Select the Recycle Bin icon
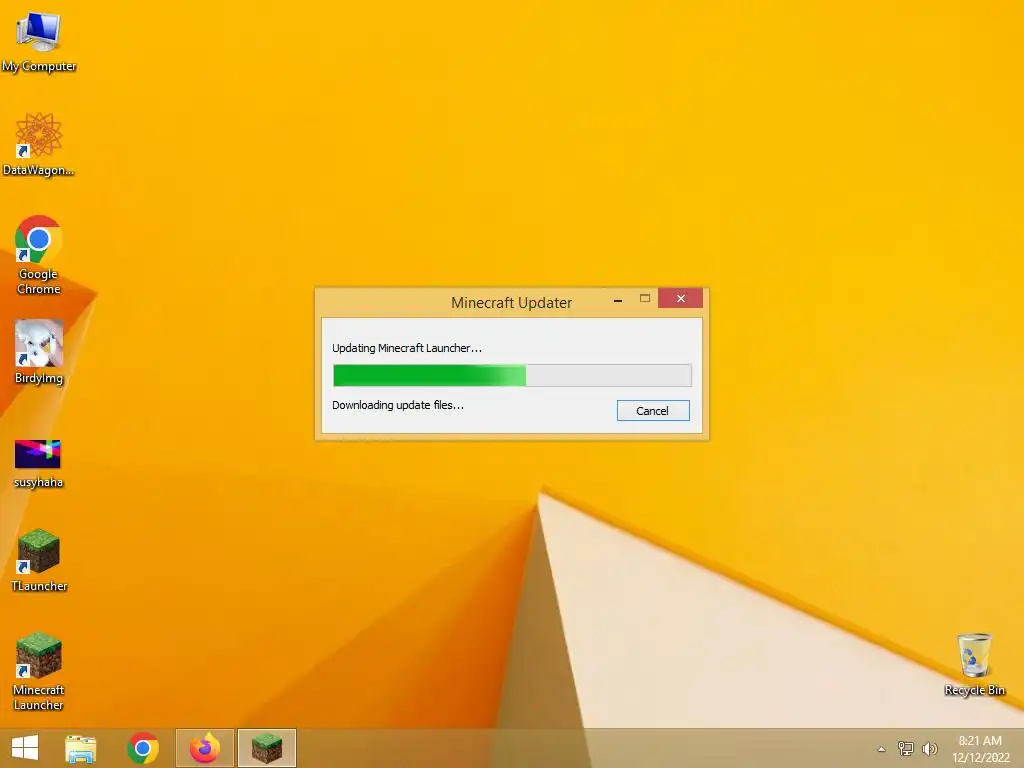Viewport: 1024px width, 768px height. pyautogui.click(x=974, y=664)
